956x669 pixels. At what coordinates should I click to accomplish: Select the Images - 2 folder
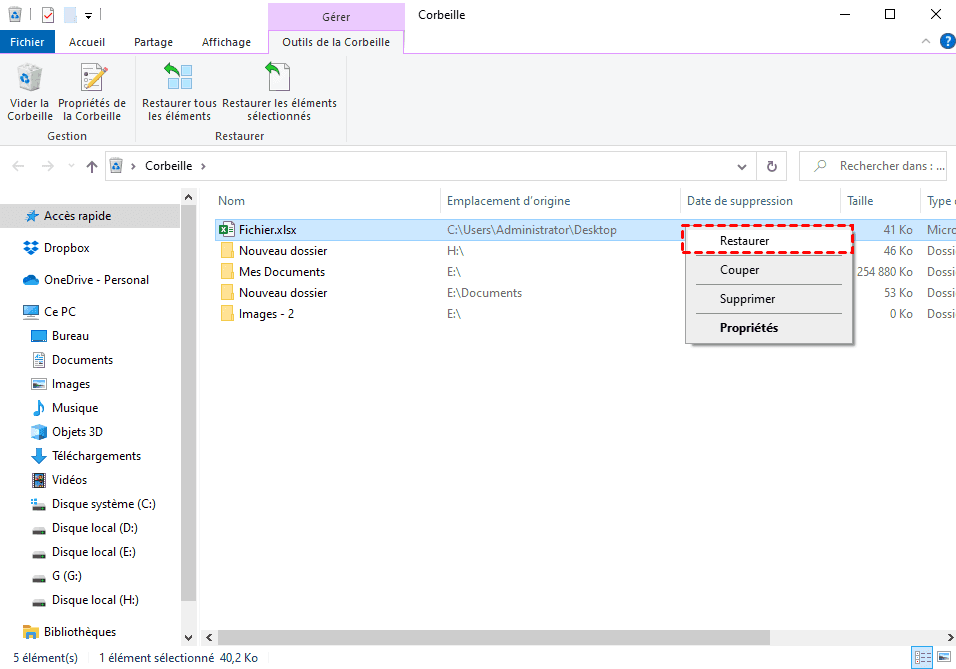click(x=266, y=314)
